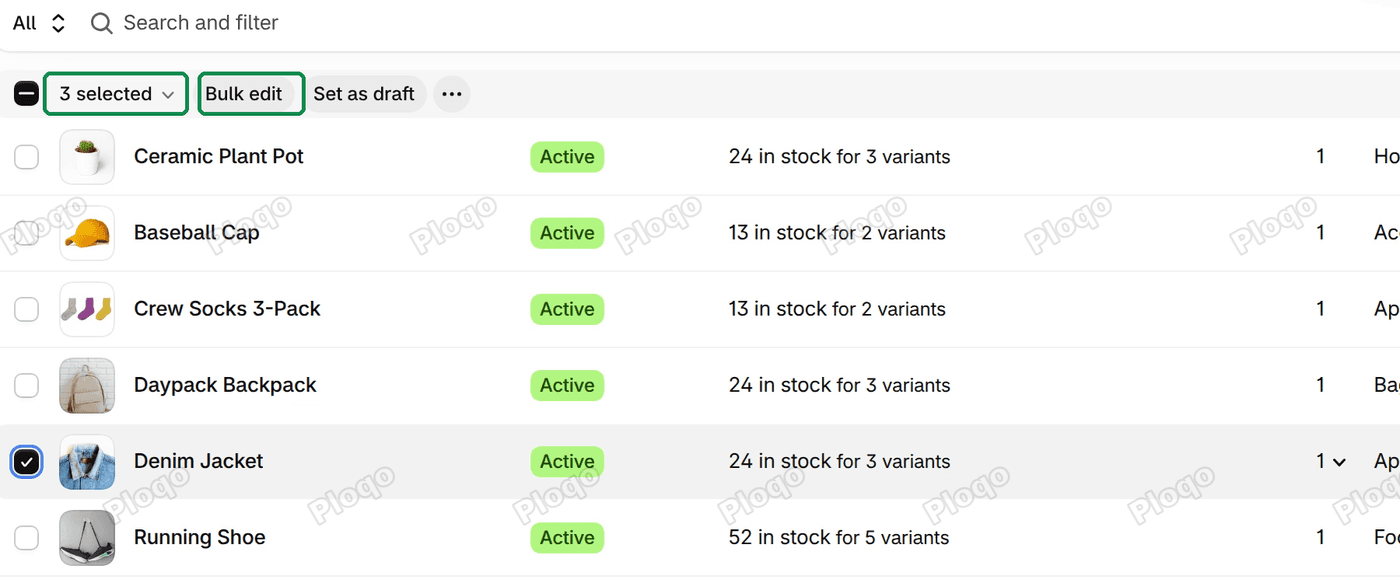Open the All views dropdown
This screenshot has height=583, width=1400.
tap(39, 23)
